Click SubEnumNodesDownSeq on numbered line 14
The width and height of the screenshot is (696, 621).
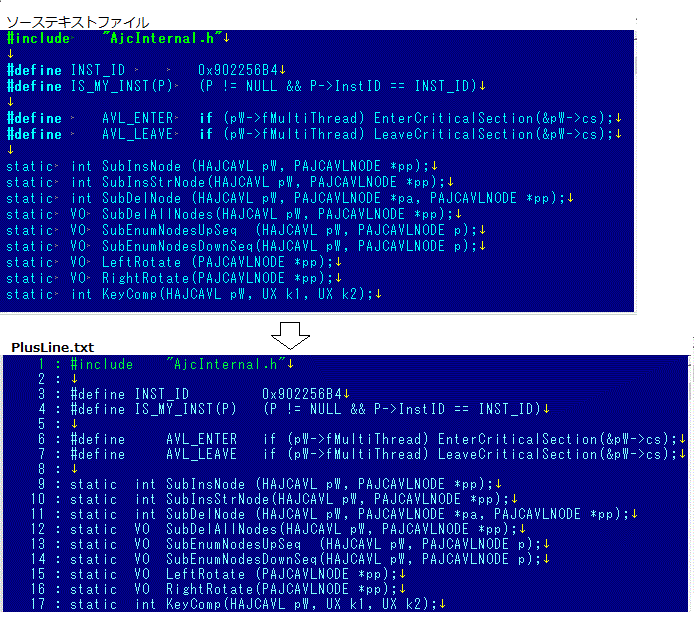[241, 559]
